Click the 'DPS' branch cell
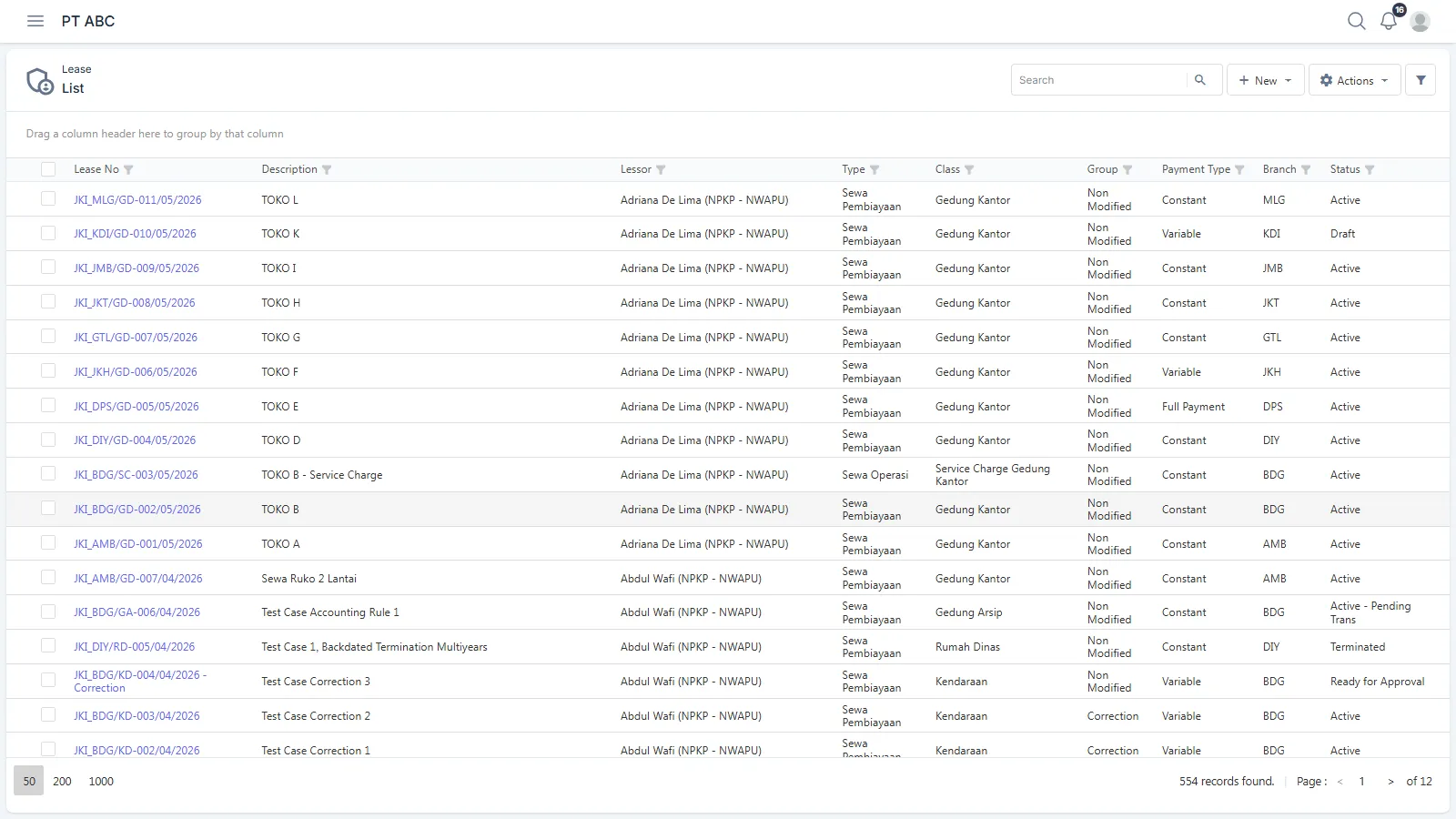Viewport: 1456px width, 819px height. (x=1273, y=407)
